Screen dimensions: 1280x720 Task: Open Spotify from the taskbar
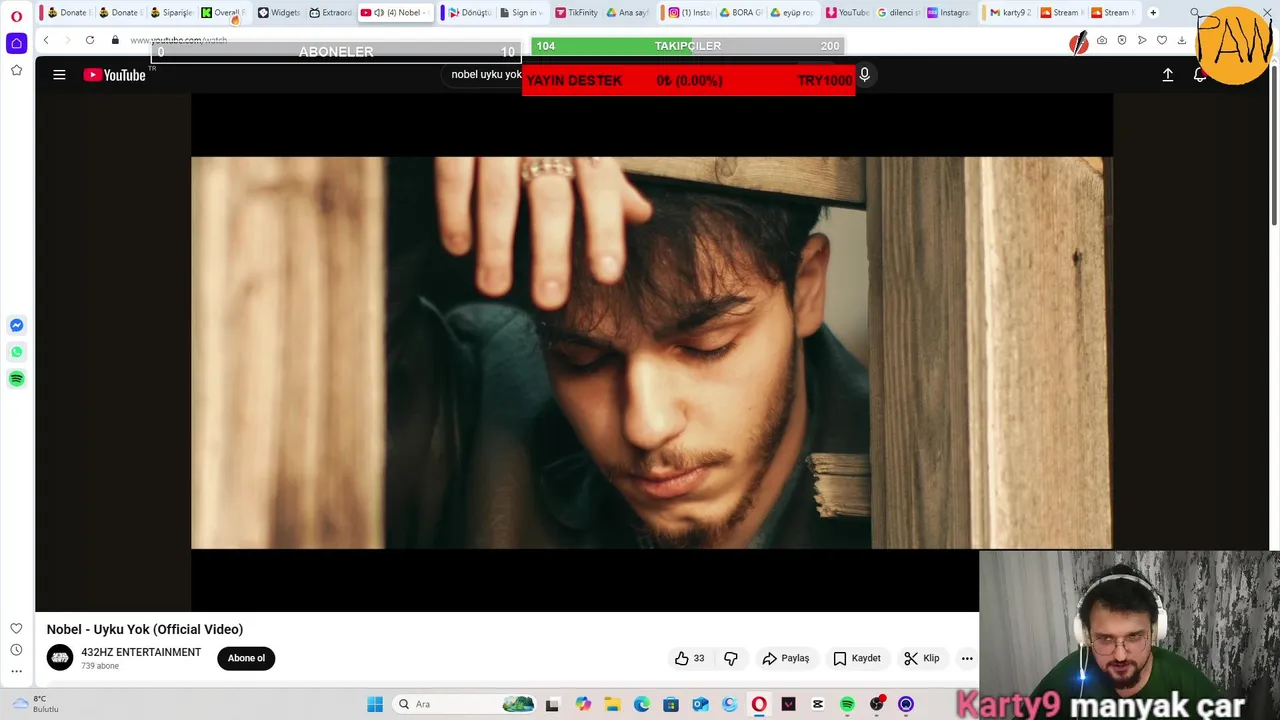pos(847,704)
